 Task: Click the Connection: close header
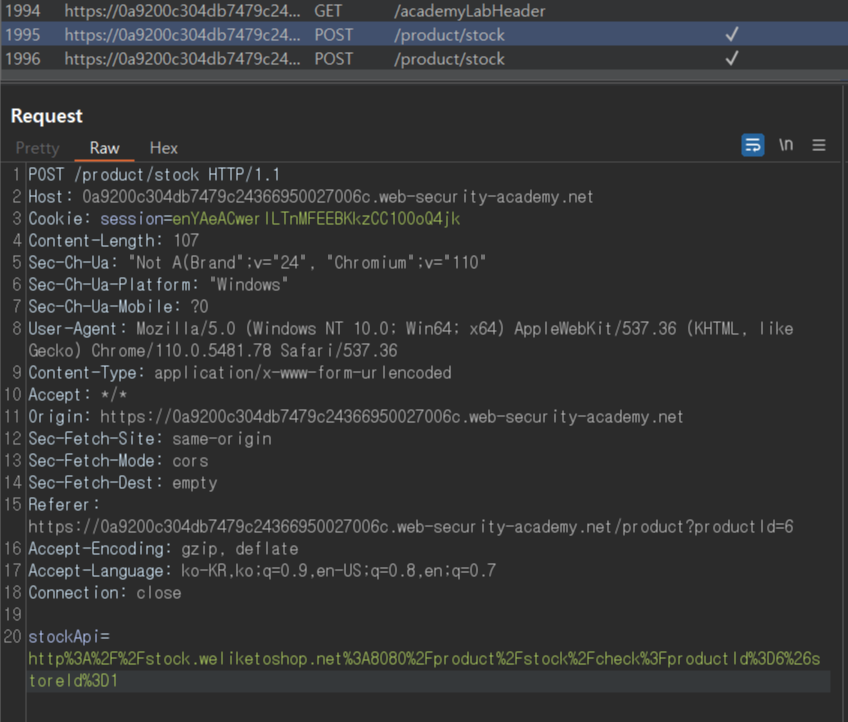(104, 593)
